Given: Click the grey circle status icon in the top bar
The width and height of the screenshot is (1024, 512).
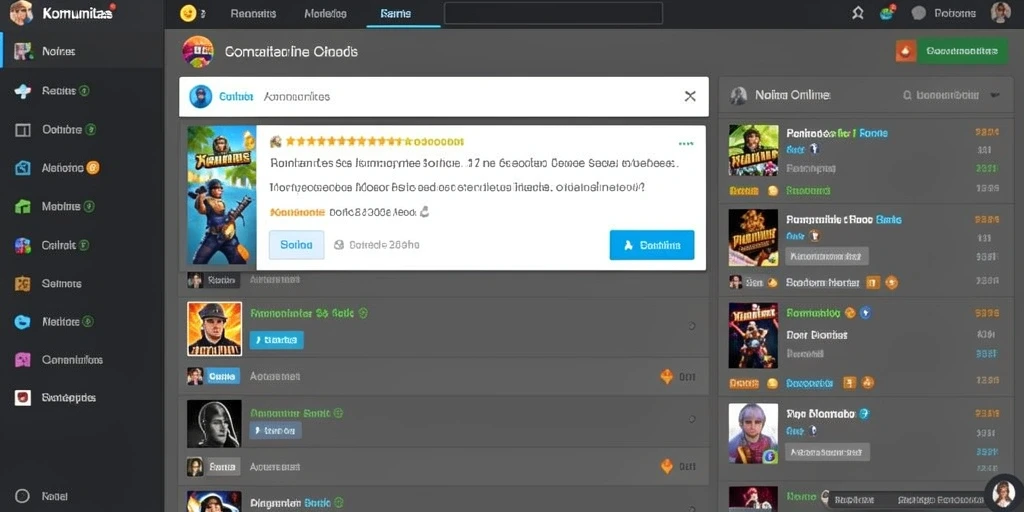Looking at the screenshot, I should 918,13.
